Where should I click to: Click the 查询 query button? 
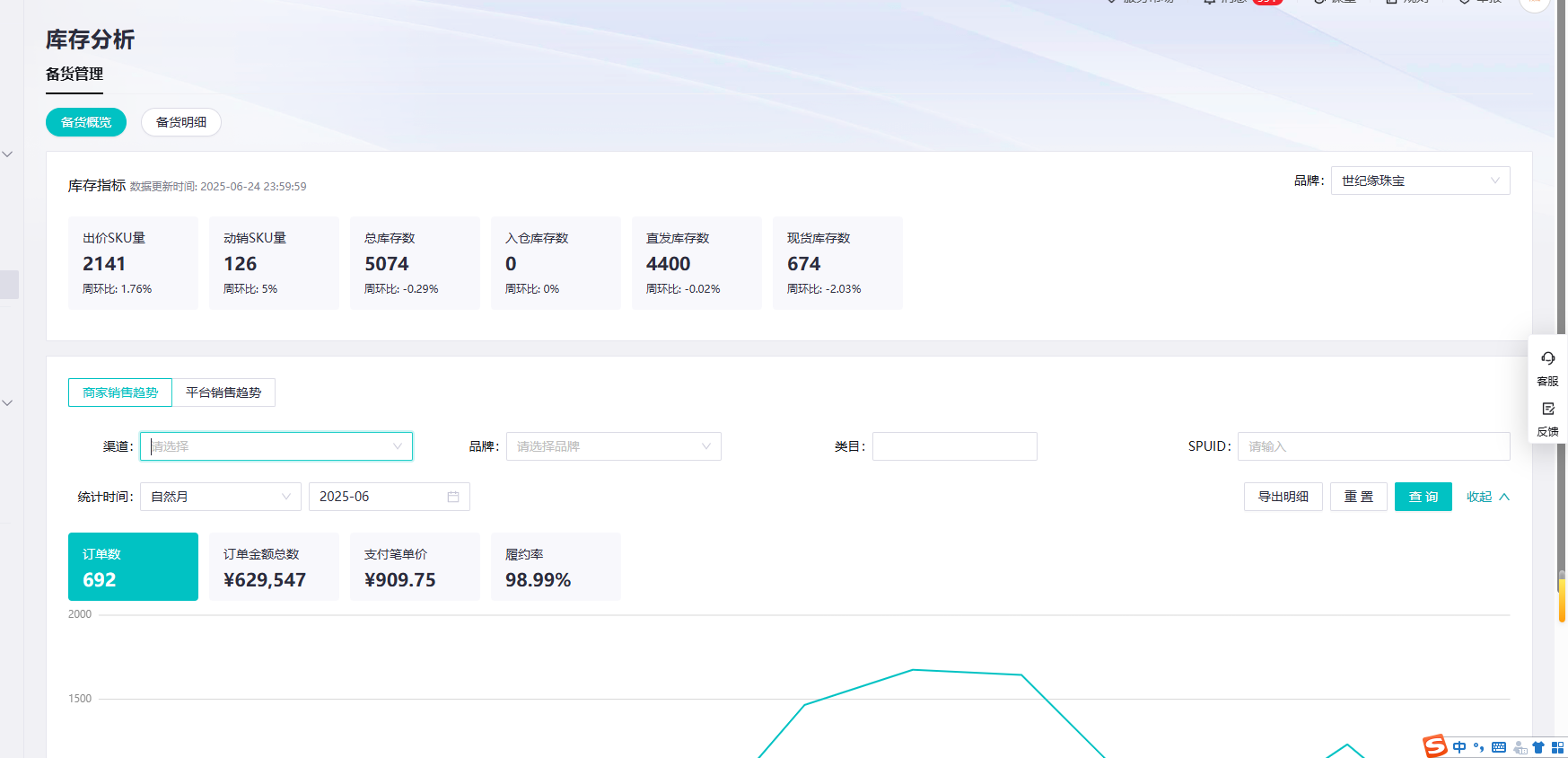click(1423, 497)
